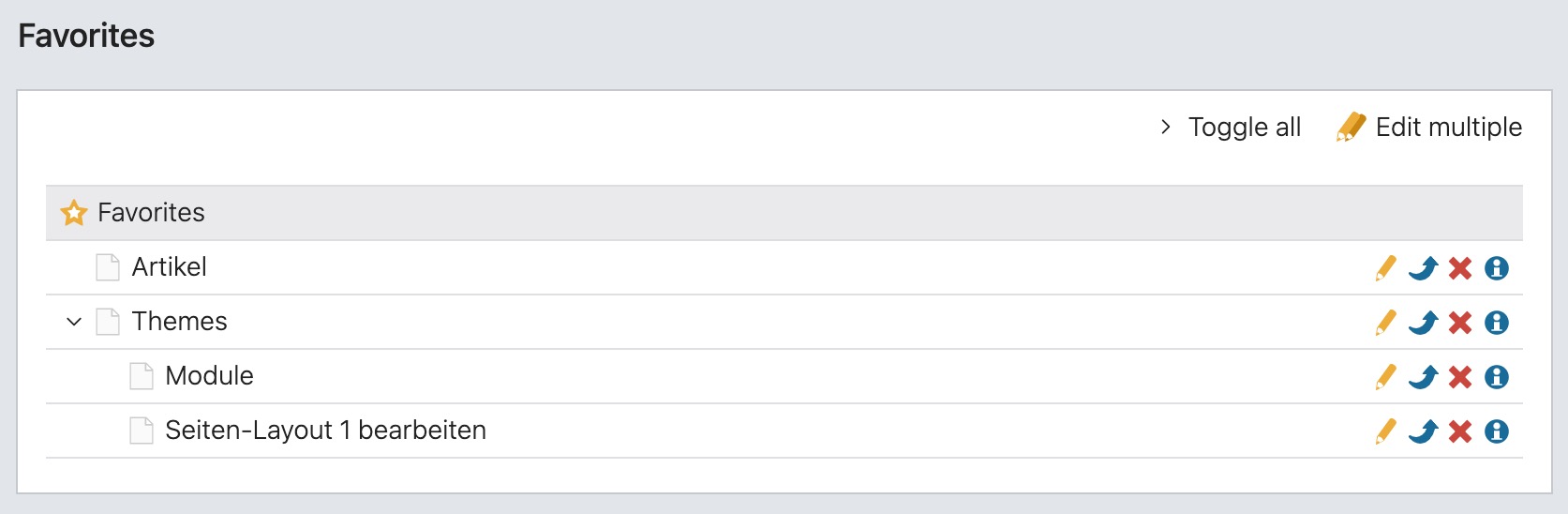Click the blue arrow icon for Module
This screenshot has height=514, width=1568.
[1423, 377]
